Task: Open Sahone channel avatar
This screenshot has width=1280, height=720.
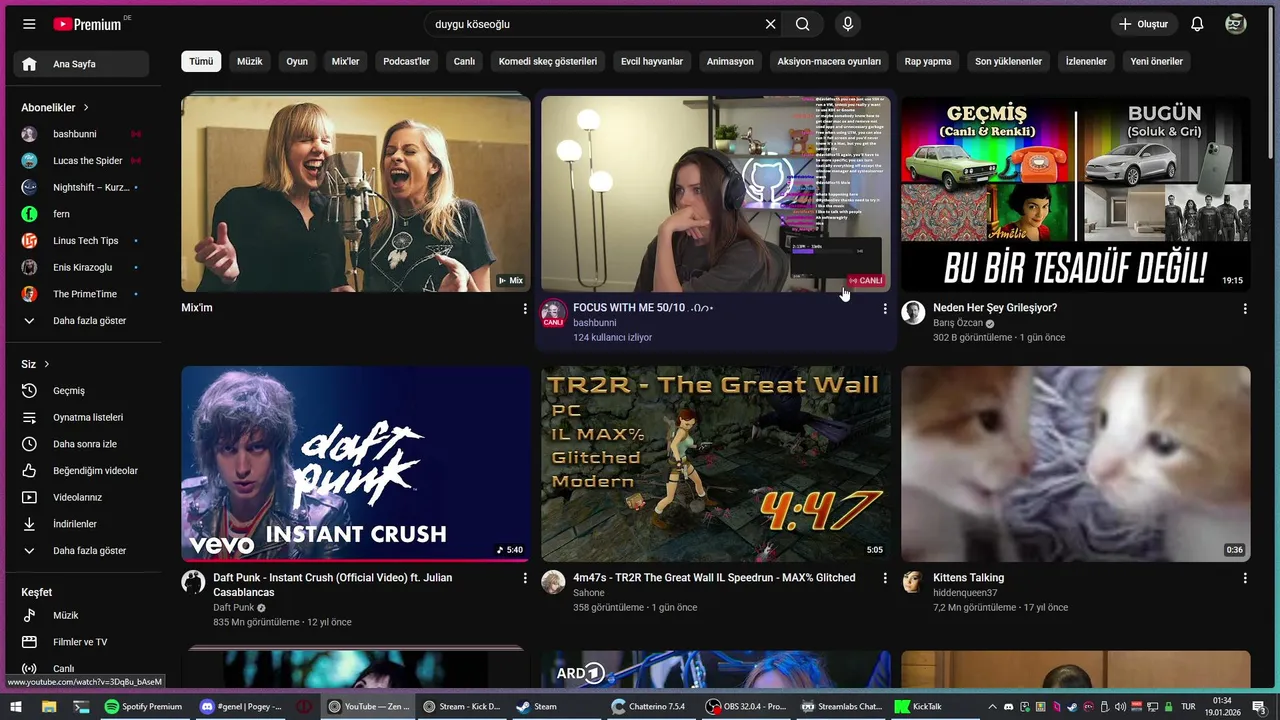Action: point(553,582)
